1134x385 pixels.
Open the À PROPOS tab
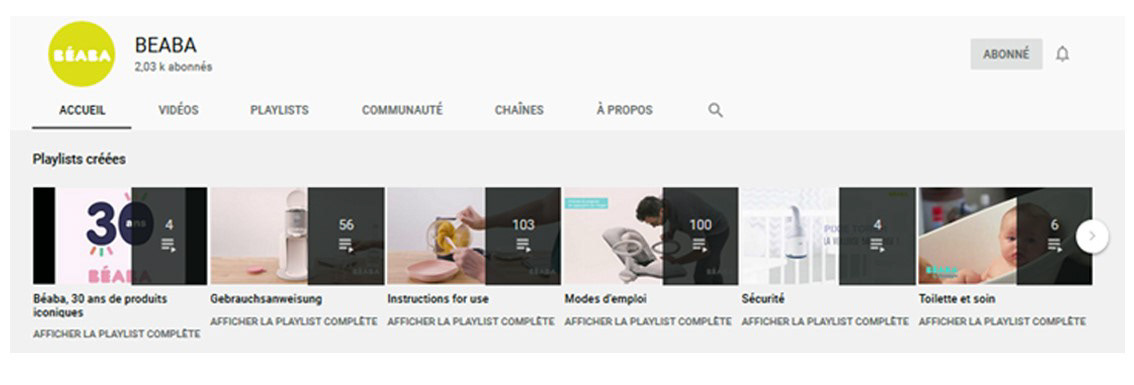click(624, 111)
